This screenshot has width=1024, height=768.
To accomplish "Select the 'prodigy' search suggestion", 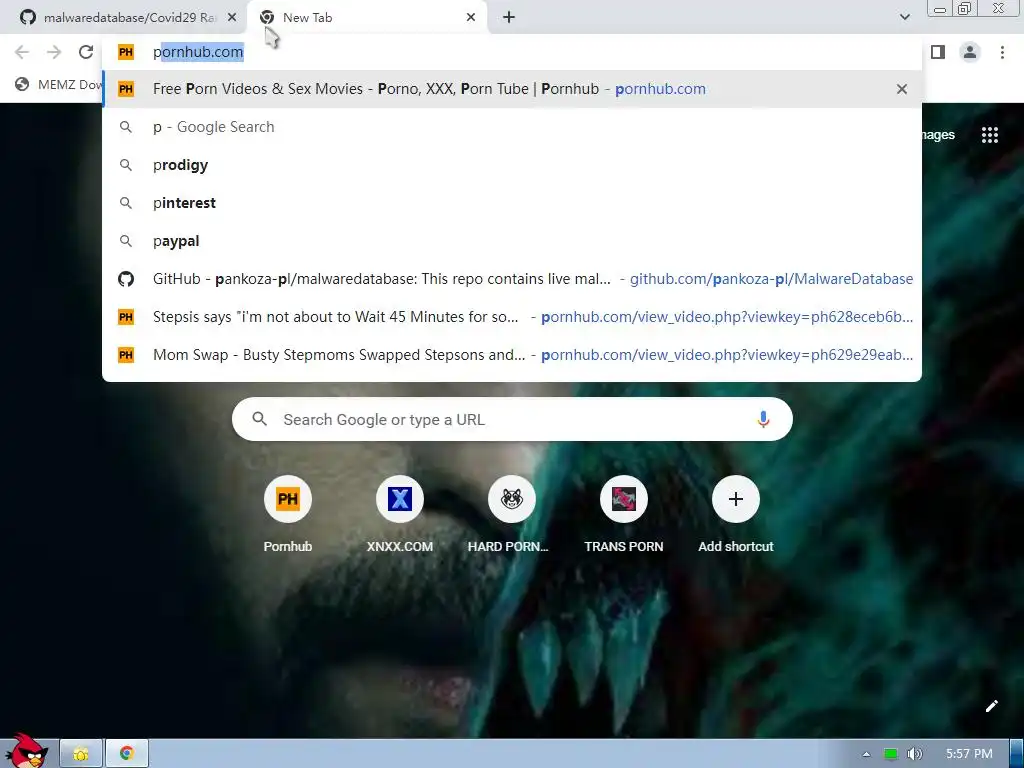I will point(511,165).
